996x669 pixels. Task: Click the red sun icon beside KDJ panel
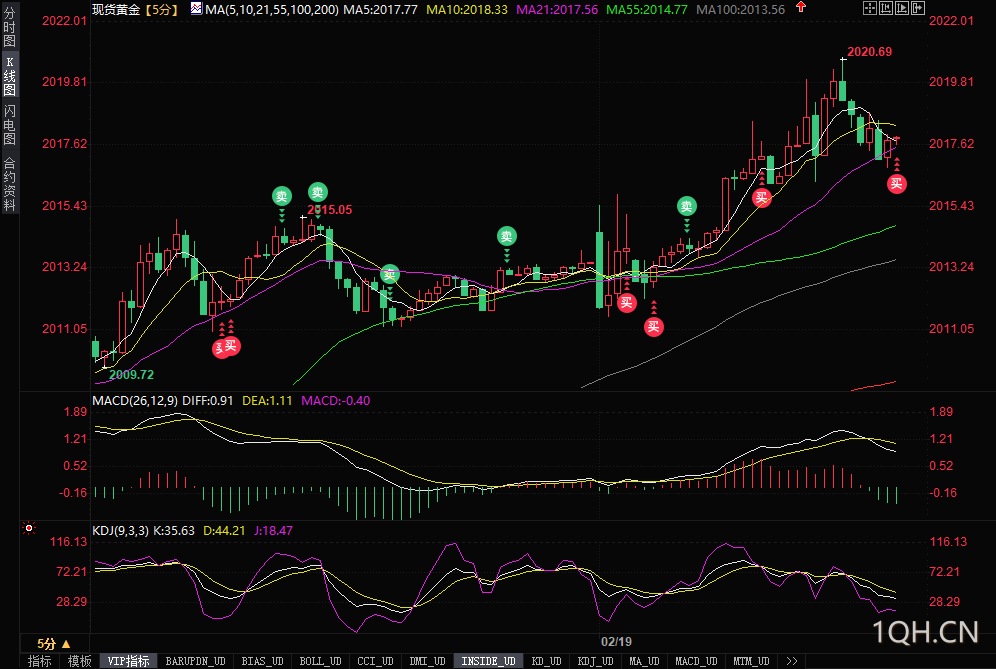[x=29, y=528]
